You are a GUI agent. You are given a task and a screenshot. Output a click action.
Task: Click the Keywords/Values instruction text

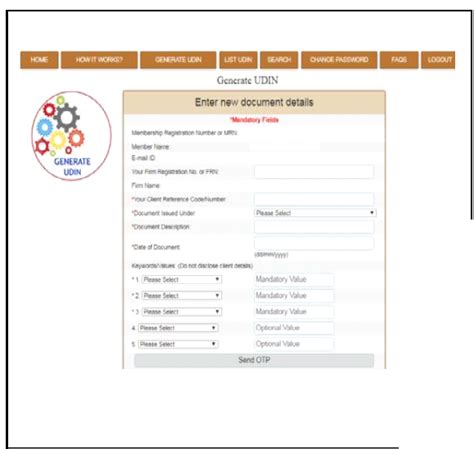pyautogui.click(x=192, y=266)
